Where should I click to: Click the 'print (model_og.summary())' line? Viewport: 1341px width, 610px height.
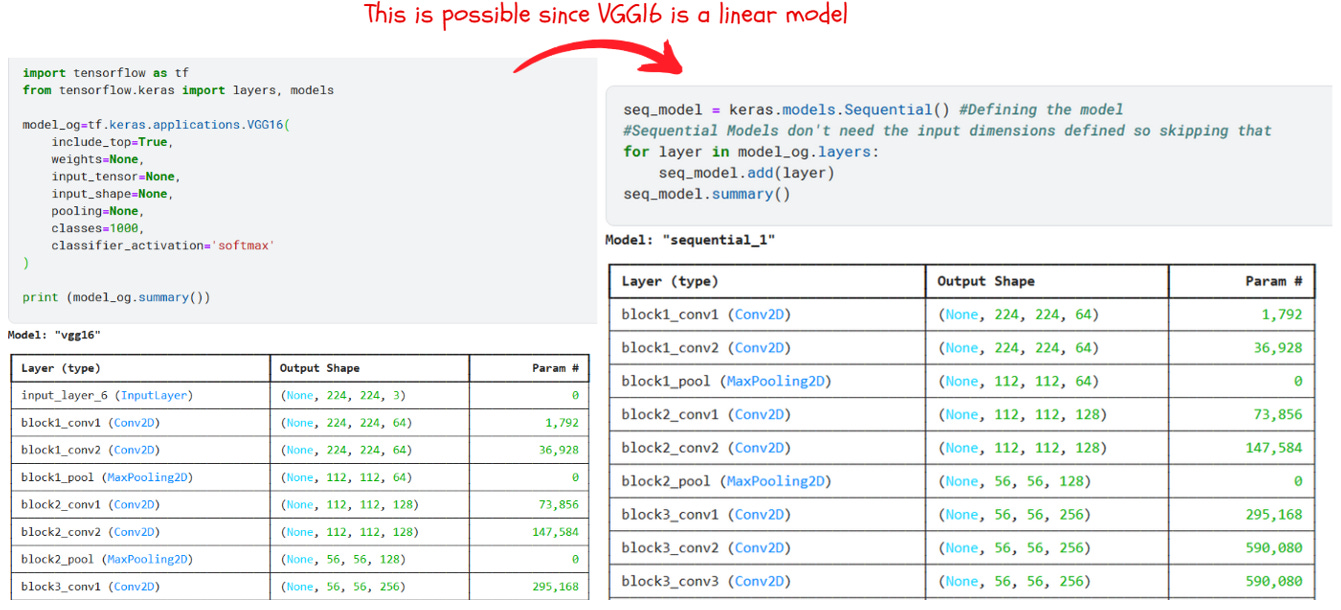pos(116,297)
